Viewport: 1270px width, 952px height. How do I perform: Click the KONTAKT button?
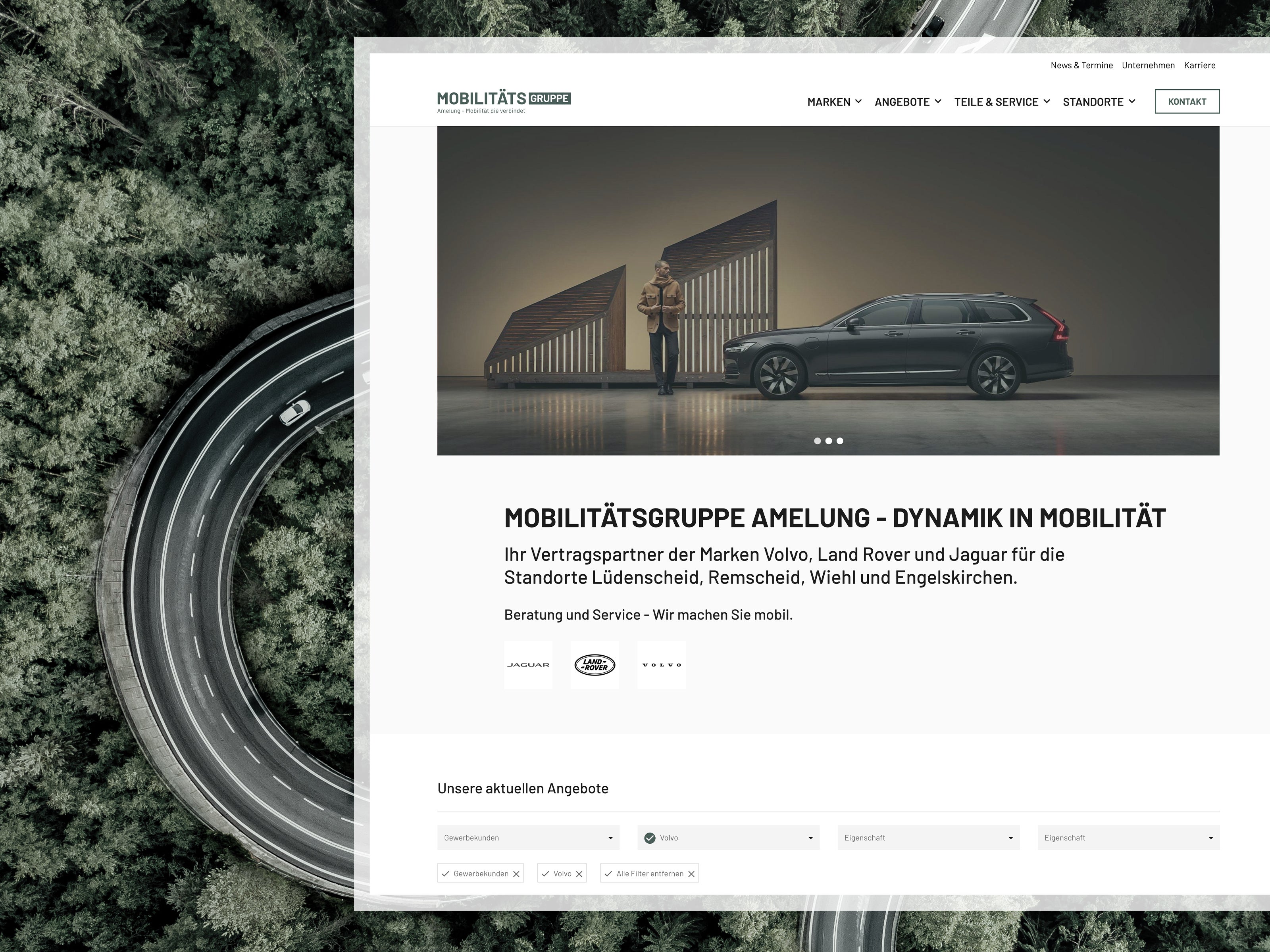[x=1187, y=101]
